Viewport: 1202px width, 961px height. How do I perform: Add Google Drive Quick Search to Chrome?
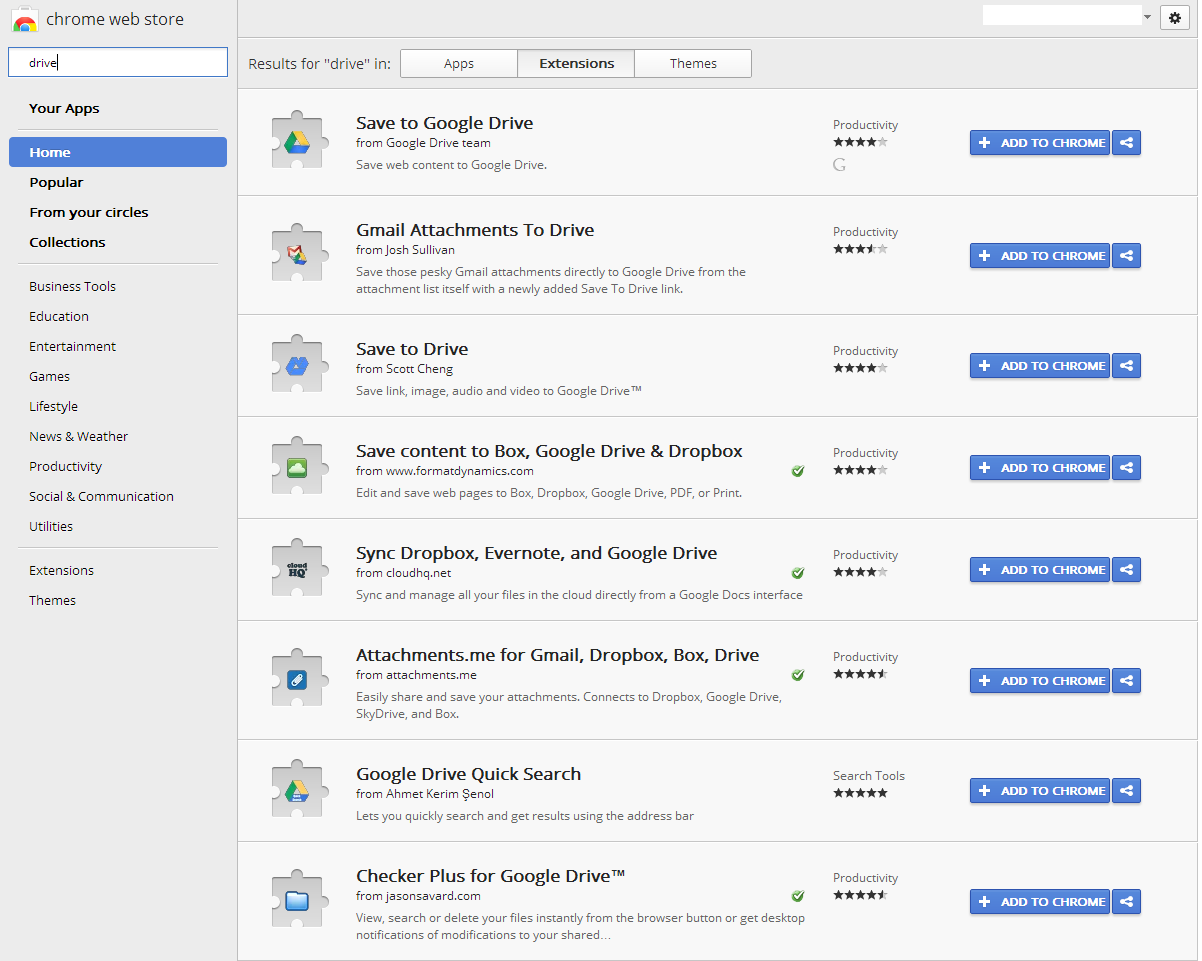(x=1039, y=790)
